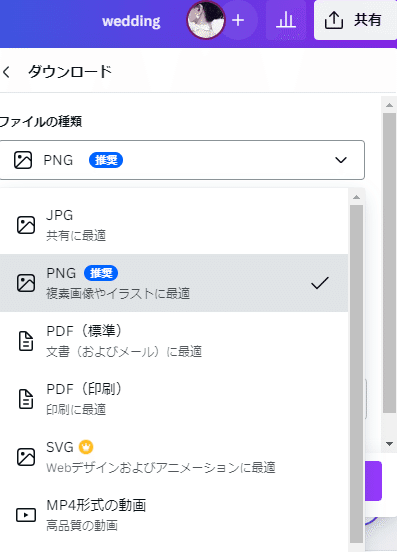This screenshot has width=397, height=552.
Task: Click the user profile avatar
Action: (206, 20)
